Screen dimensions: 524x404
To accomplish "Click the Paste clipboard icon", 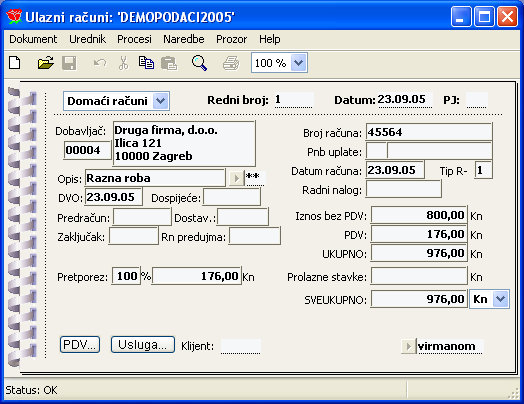I will click(x=169, y=63).
